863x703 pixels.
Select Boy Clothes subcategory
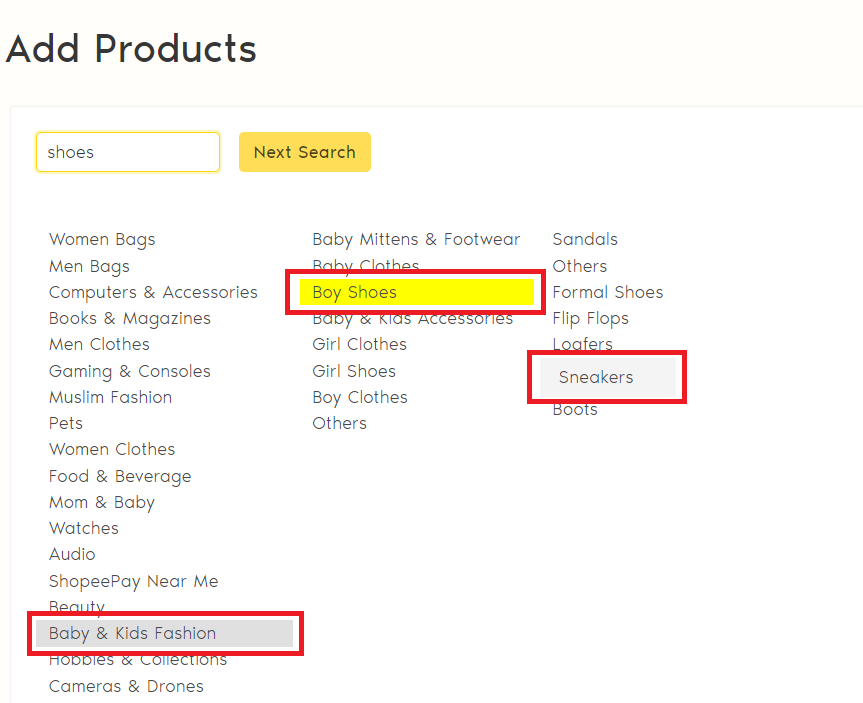click(360, 397)
